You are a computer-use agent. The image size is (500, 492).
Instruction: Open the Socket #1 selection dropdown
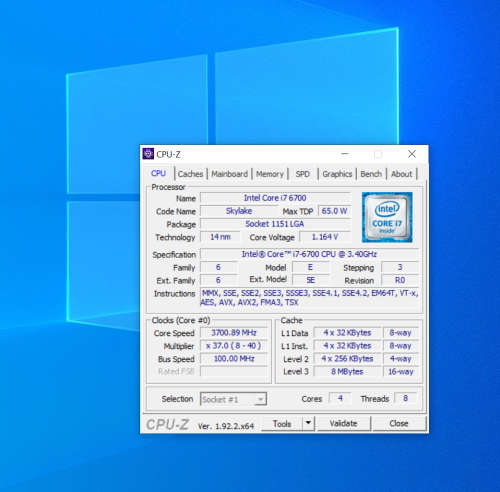(x=233, y=399)
